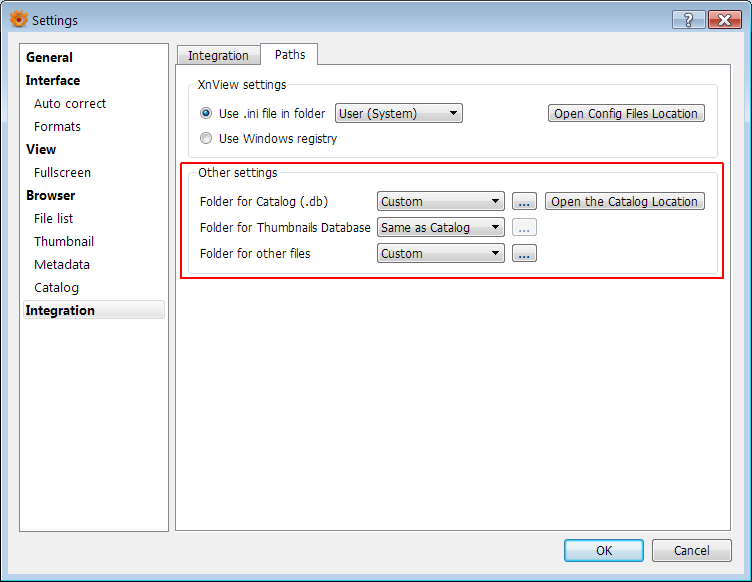Screen dimensions: 752x582
Task: Click 'Other settings' group heading
Action: pos(238,173)
